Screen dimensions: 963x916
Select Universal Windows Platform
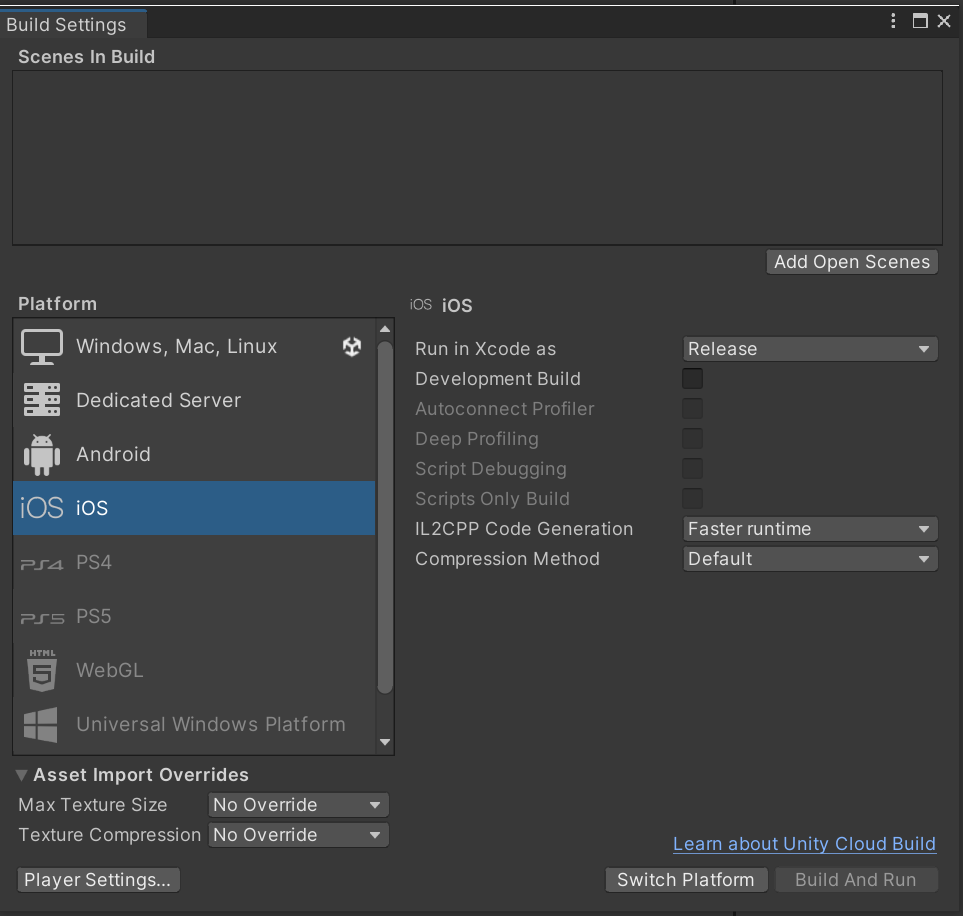(194, 724)
